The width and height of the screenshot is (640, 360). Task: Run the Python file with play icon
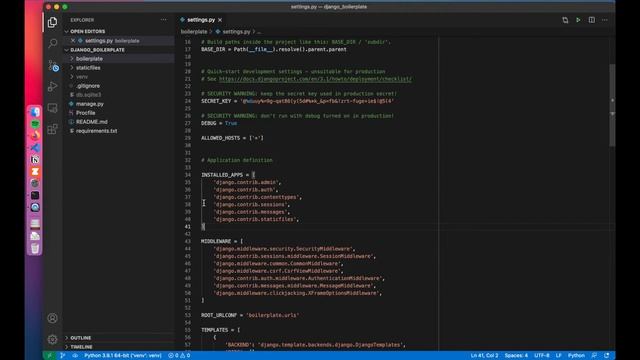click(x=578, y=20)
